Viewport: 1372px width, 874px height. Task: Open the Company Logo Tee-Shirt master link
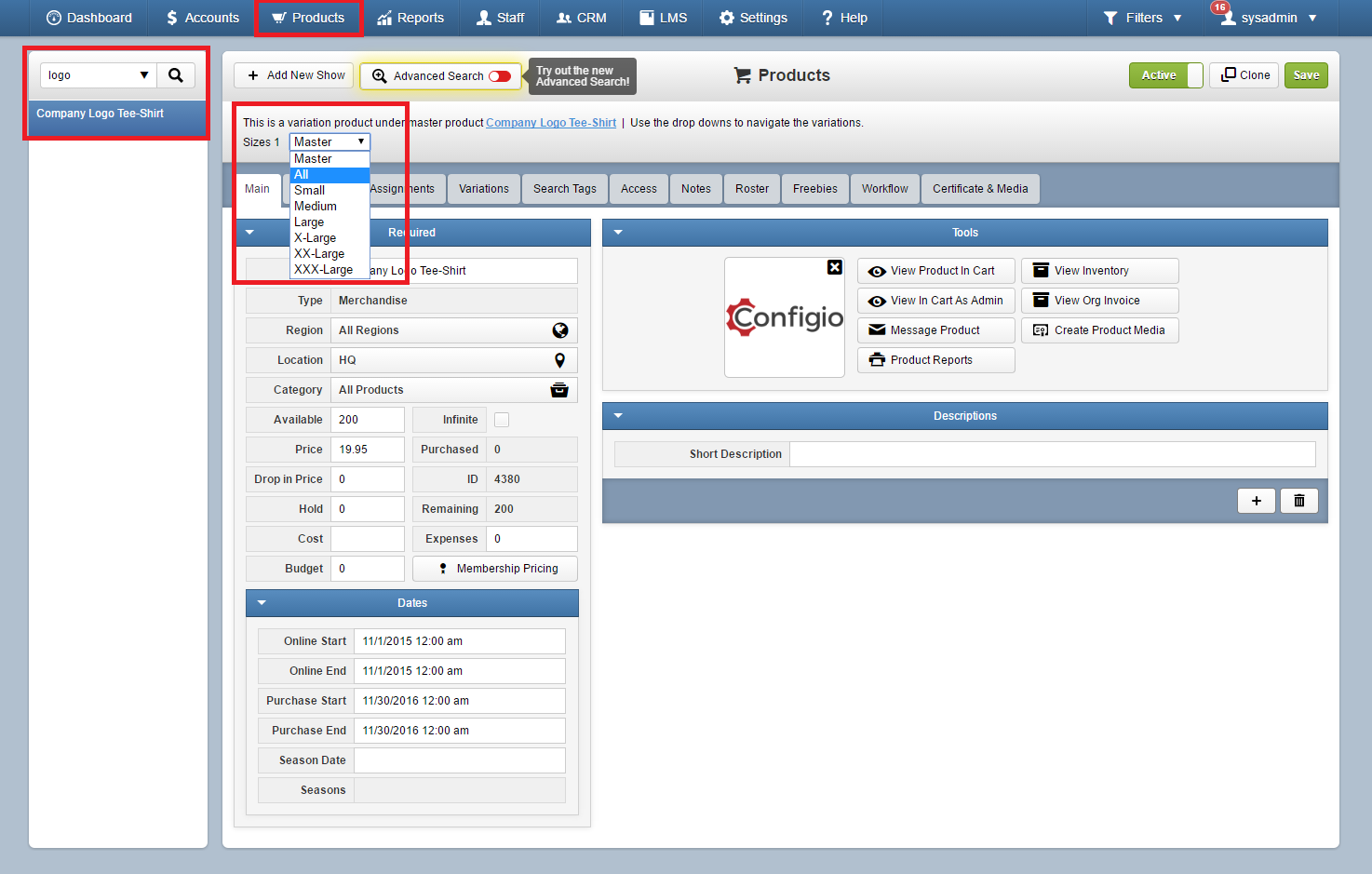pyautogui.click(x=551, y=123)
